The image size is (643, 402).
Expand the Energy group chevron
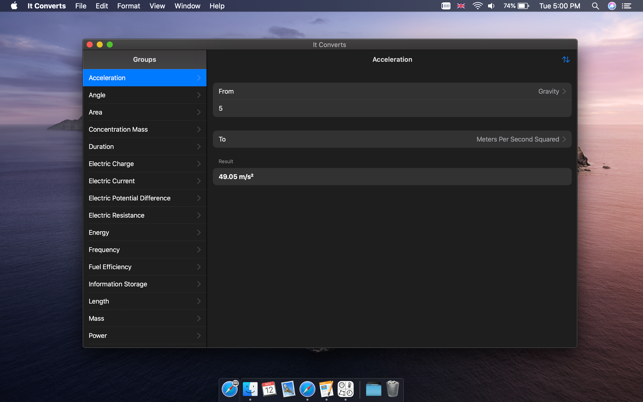click(198, 233)
